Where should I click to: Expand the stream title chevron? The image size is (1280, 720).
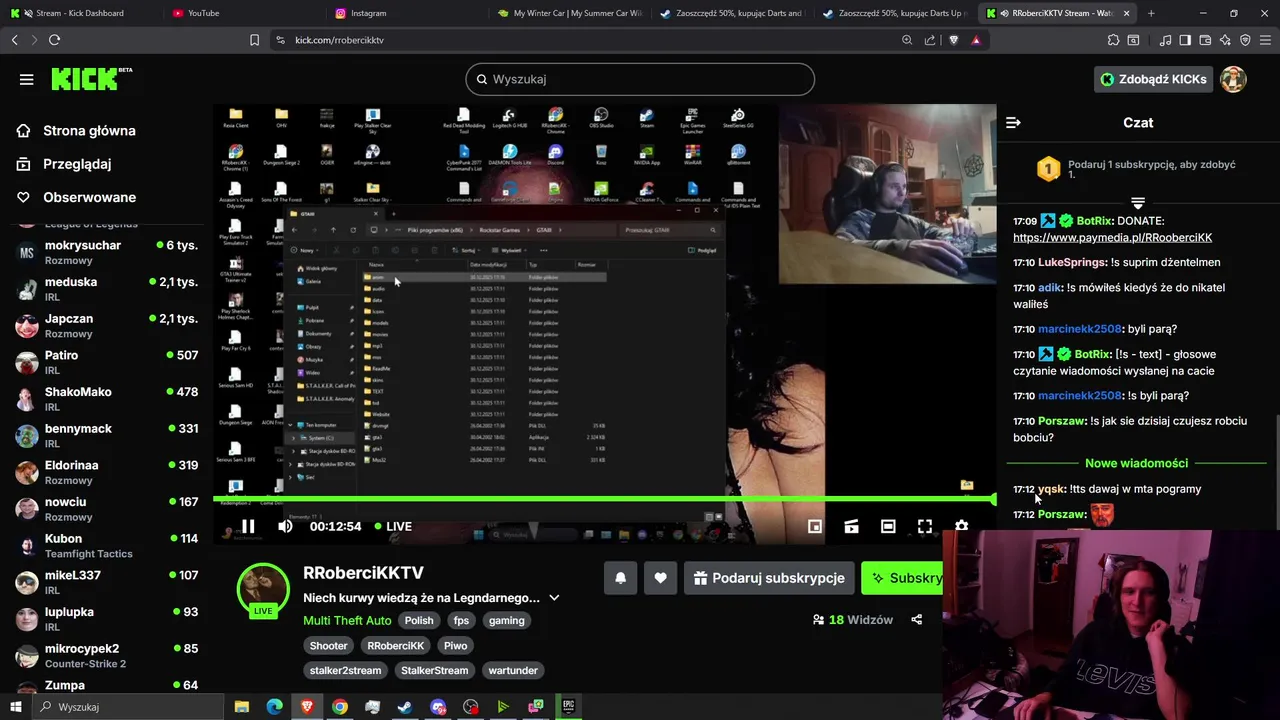pyautogui.click(x=554, y=598)
